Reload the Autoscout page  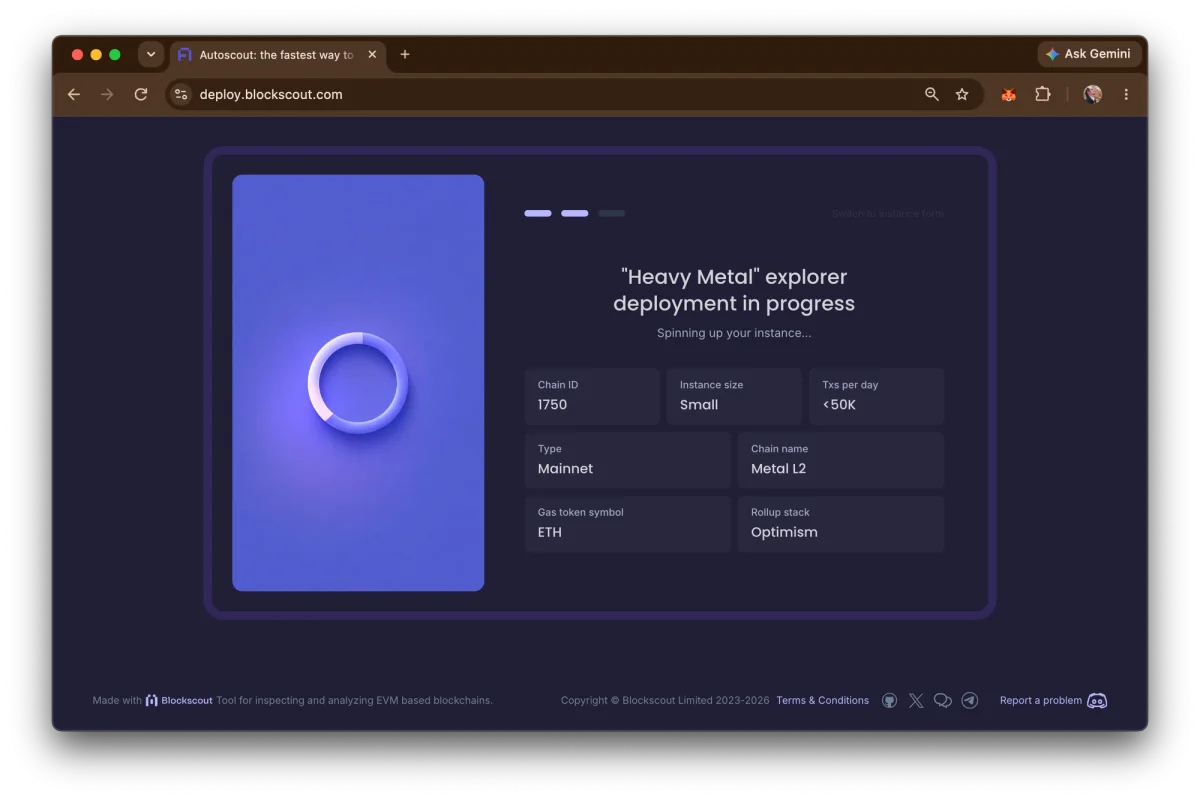click(141, 94)
